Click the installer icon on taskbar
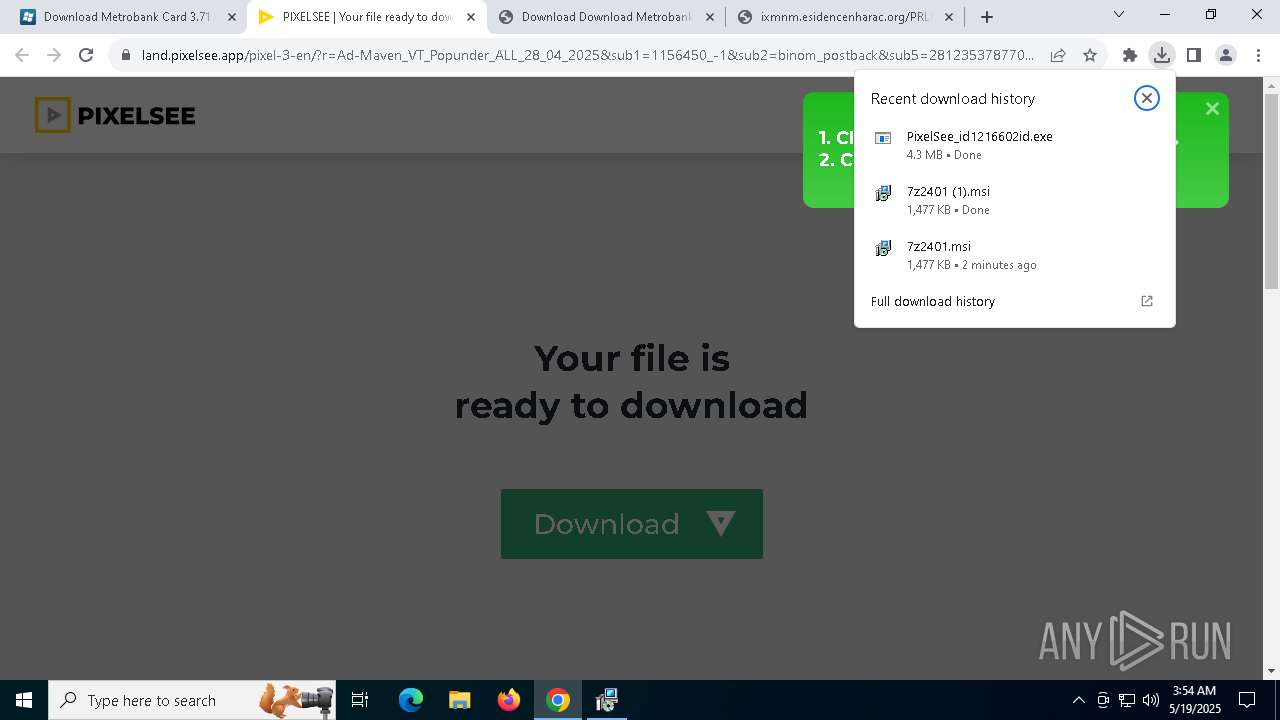Screen dimensions: 1280x720 pyautogui.click(x=607, y=700)
